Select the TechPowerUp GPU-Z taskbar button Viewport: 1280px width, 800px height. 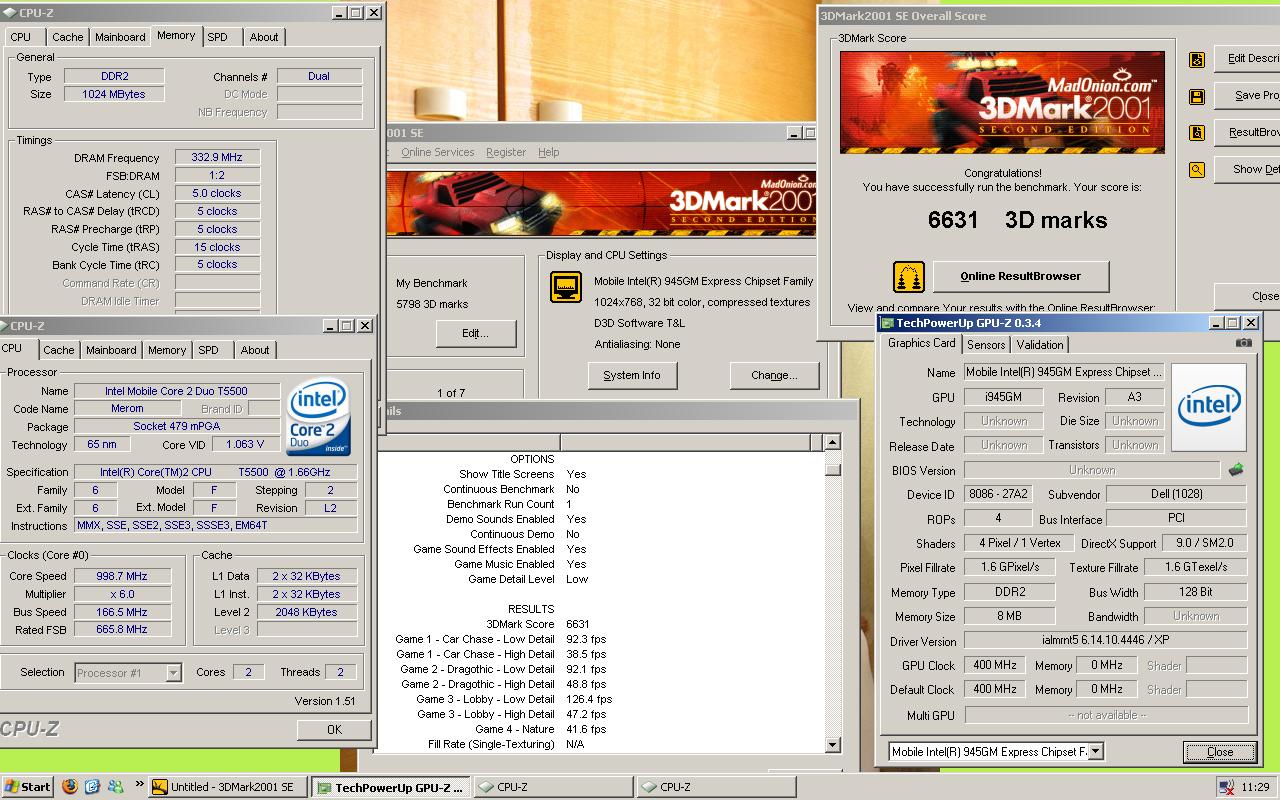(391, 787)
